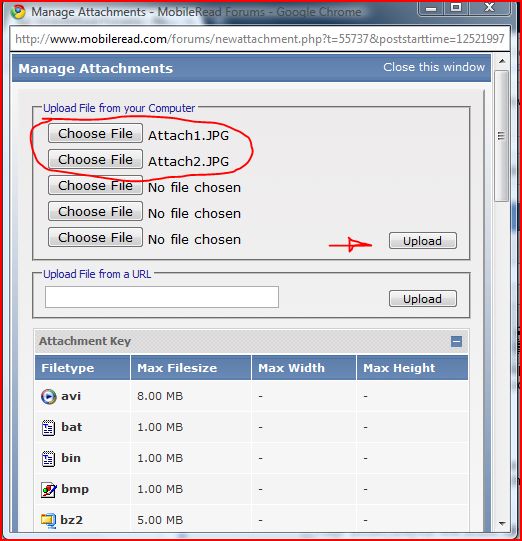
Task: Click the bin filetype icon
Action: coord(48,459)
